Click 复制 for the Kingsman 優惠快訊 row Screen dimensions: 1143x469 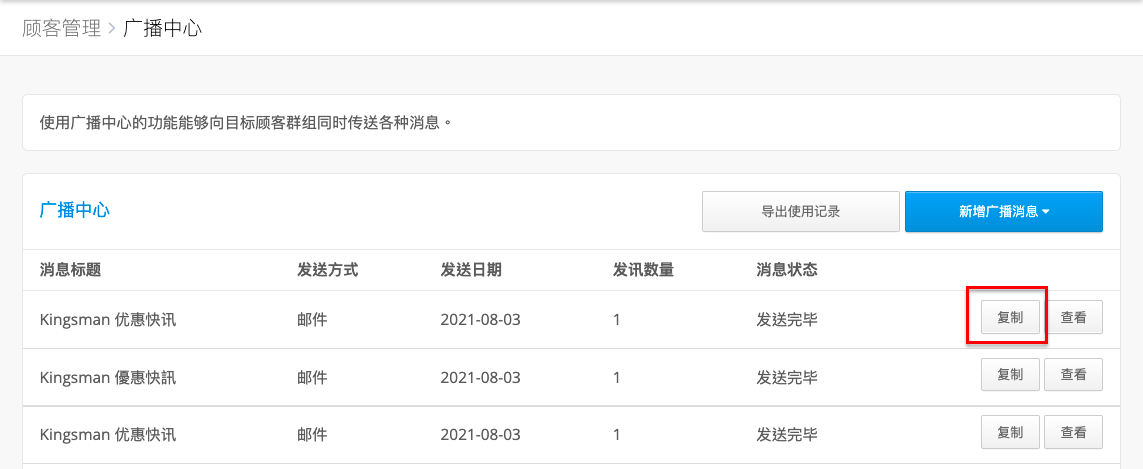[1010, 375]
